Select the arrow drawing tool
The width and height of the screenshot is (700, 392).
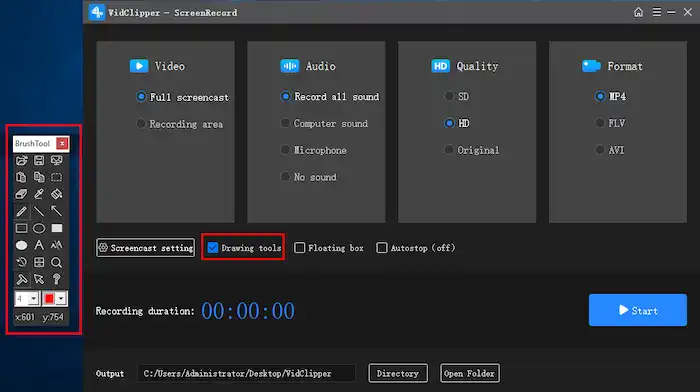(x=57, y=211)
